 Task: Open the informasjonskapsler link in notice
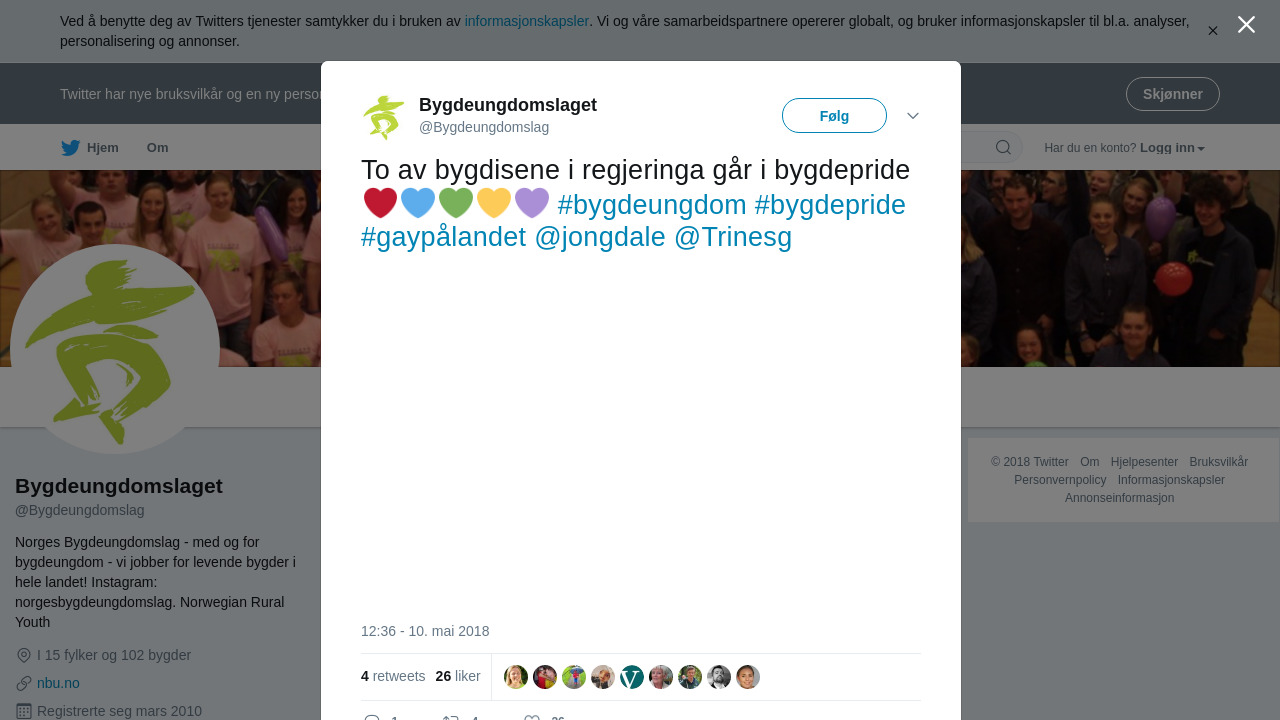pos(526,21)
